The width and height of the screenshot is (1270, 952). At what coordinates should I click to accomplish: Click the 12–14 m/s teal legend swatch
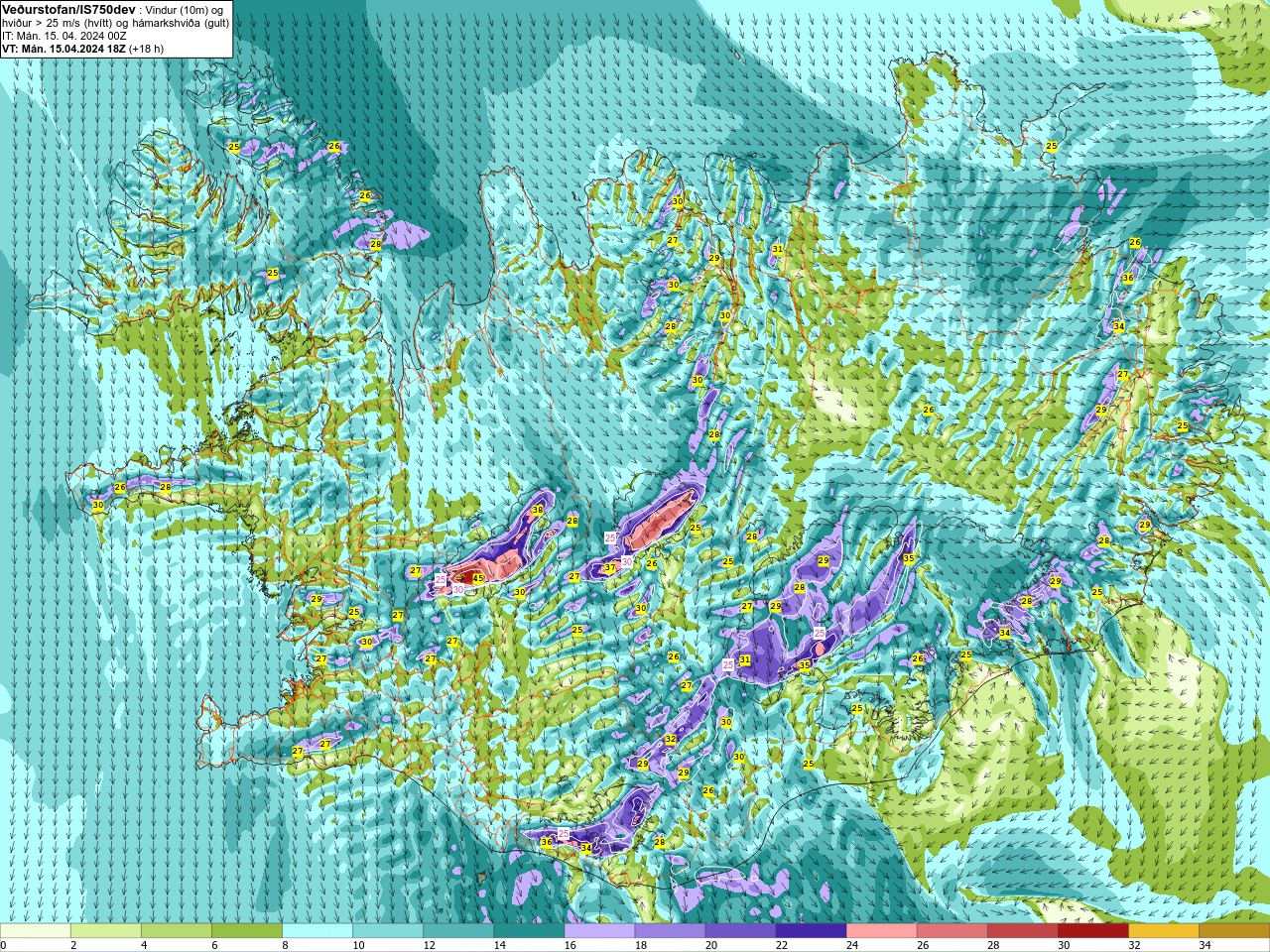click(458, 931)
